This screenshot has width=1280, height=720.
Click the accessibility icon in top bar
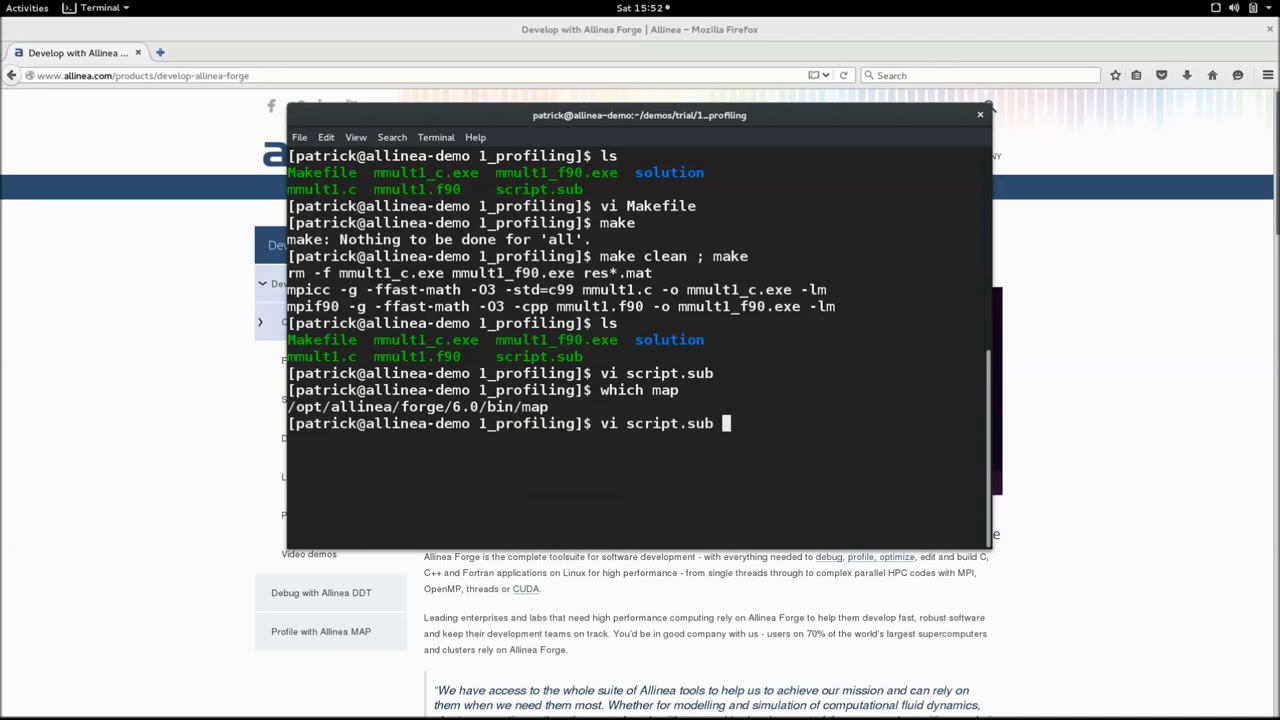(x=1216, y=8)
